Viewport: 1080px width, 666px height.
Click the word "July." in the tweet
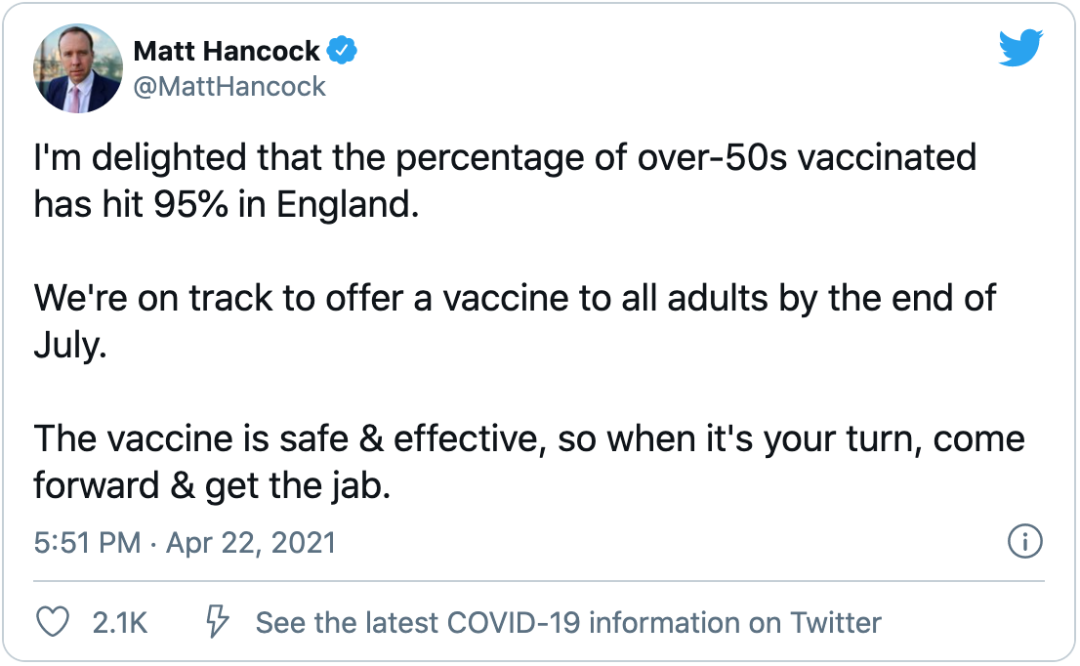tap(70, 345)
